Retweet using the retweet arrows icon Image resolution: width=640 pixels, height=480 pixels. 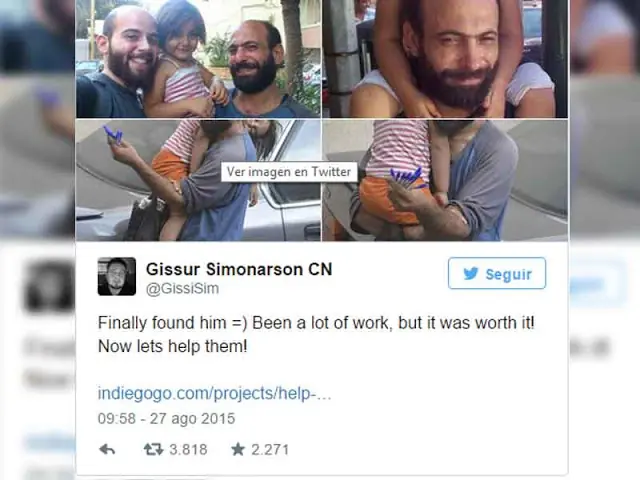point(153,449)
